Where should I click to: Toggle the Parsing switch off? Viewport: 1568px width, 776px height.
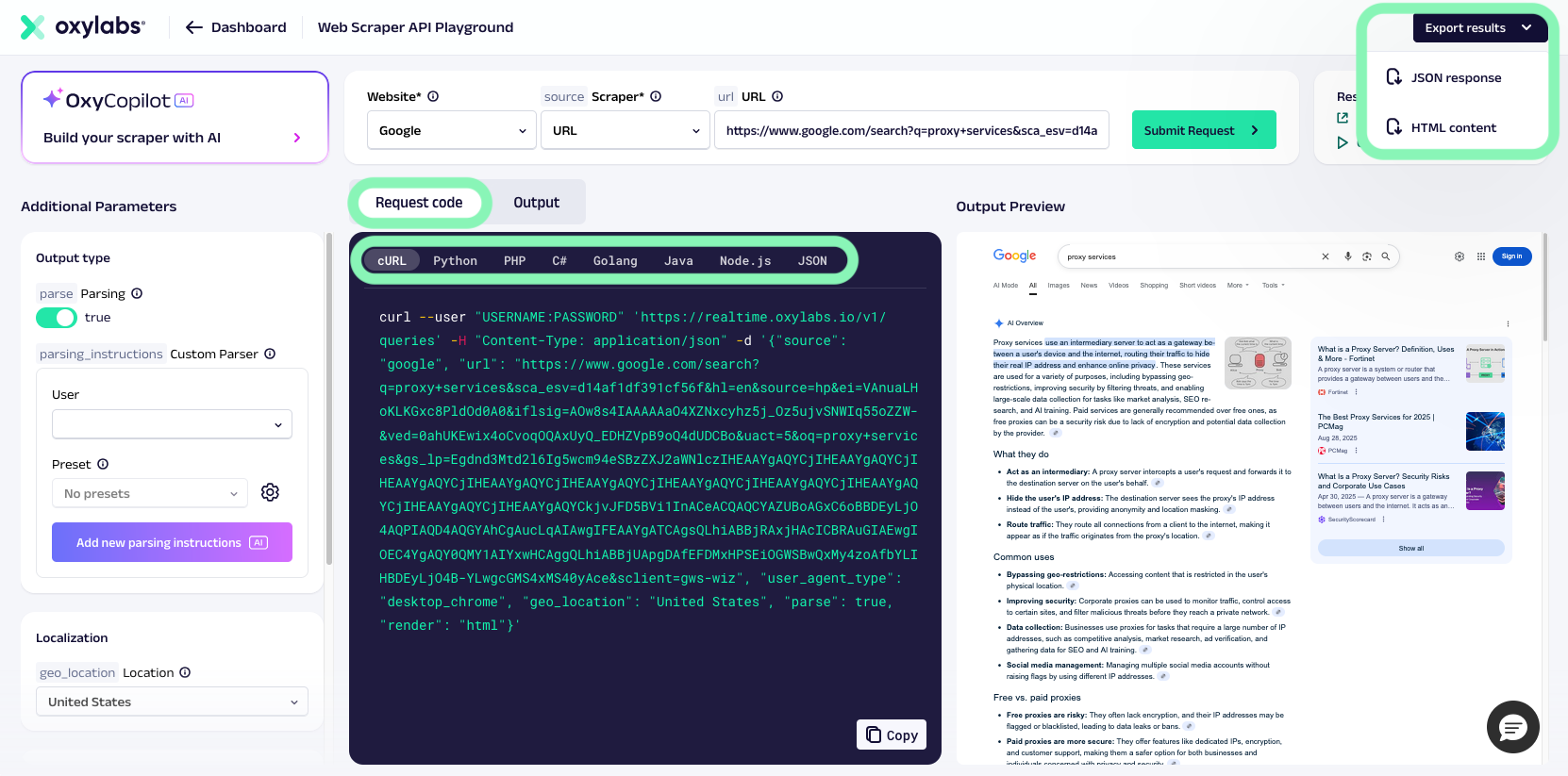point(57,318)
